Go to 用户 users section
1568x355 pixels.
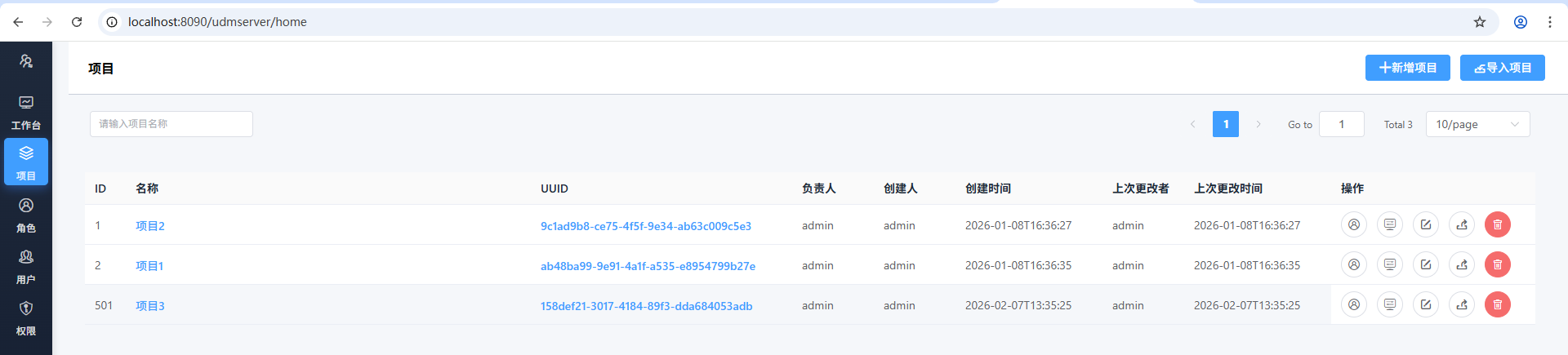[x=26, y=266]
